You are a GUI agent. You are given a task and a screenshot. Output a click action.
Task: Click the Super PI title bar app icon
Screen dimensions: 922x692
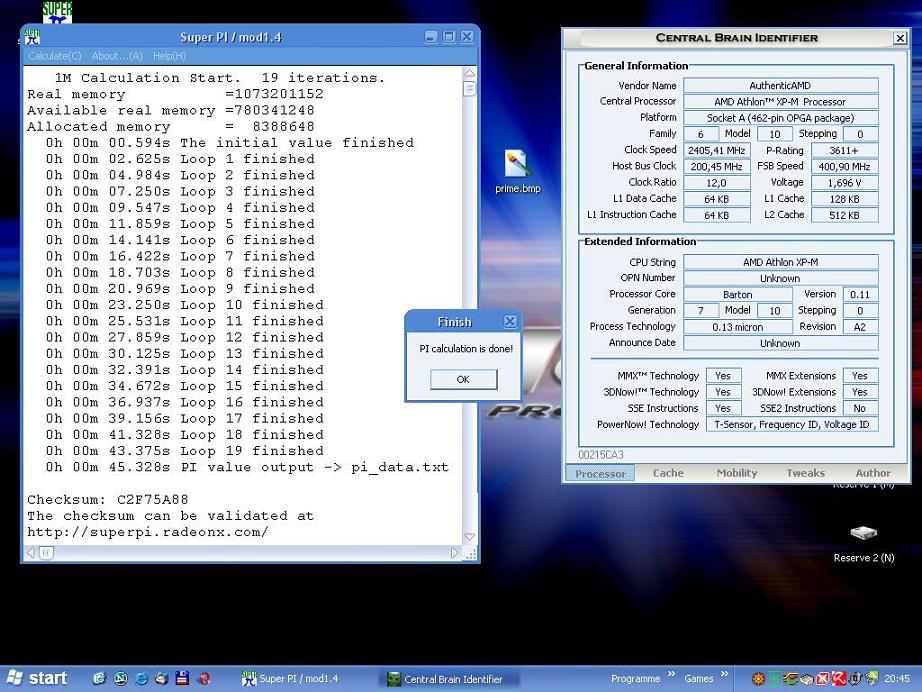click(33, 37)
